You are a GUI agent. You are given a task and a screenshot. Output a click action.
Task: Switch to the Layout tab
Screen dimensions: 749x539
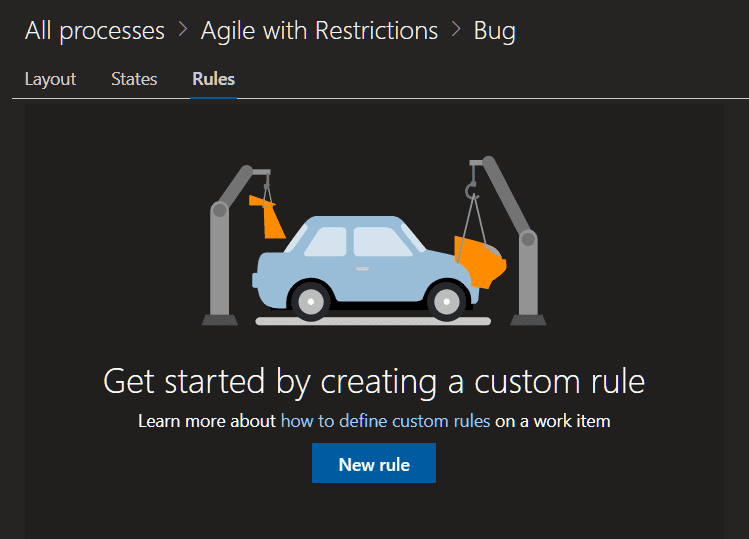click(x=50, y=79)
